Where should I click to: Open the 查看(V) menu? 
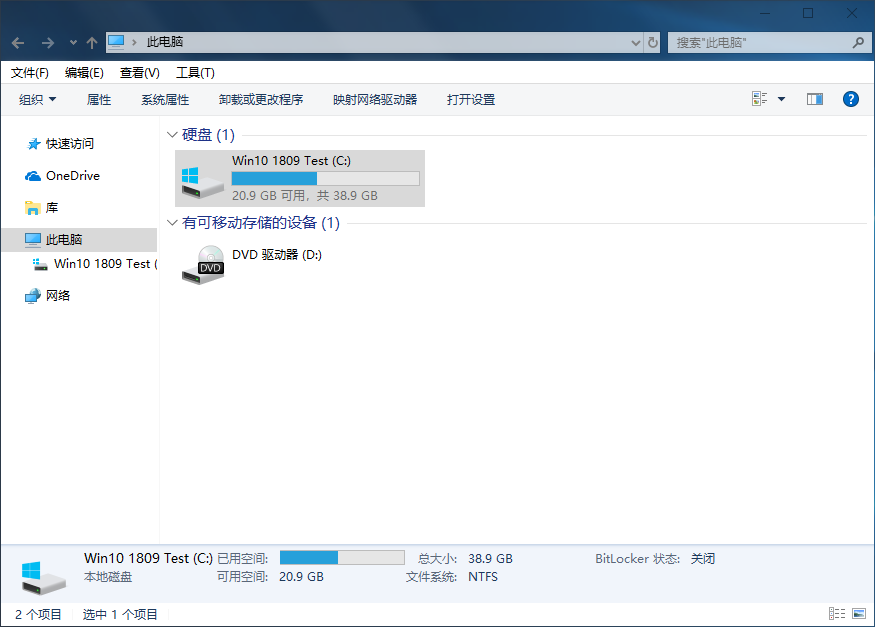140,73
